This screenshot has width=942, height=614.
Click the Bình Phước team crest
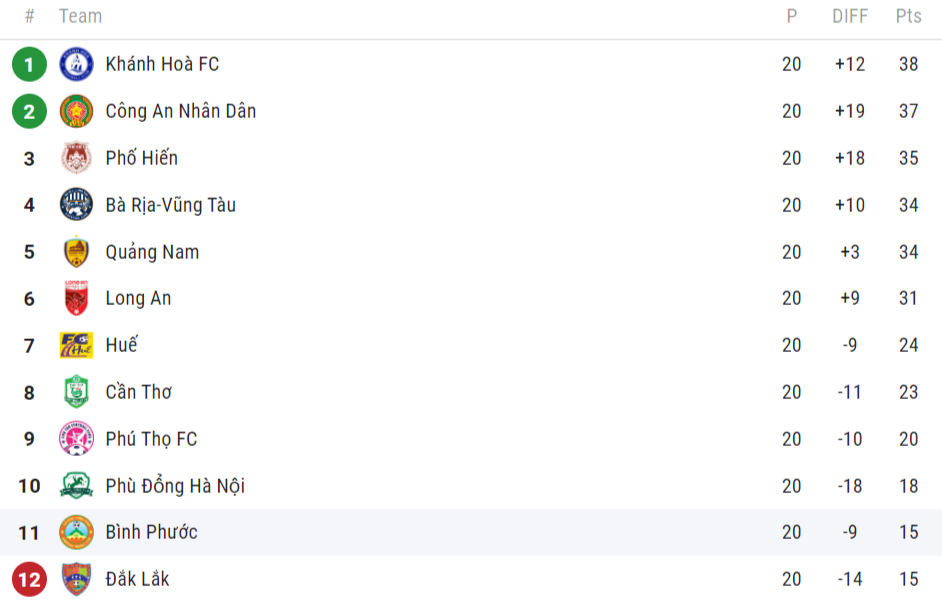pos(76,532)
